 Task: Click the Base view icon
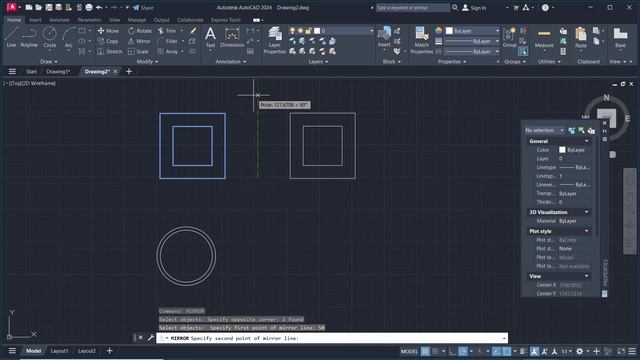620,37
